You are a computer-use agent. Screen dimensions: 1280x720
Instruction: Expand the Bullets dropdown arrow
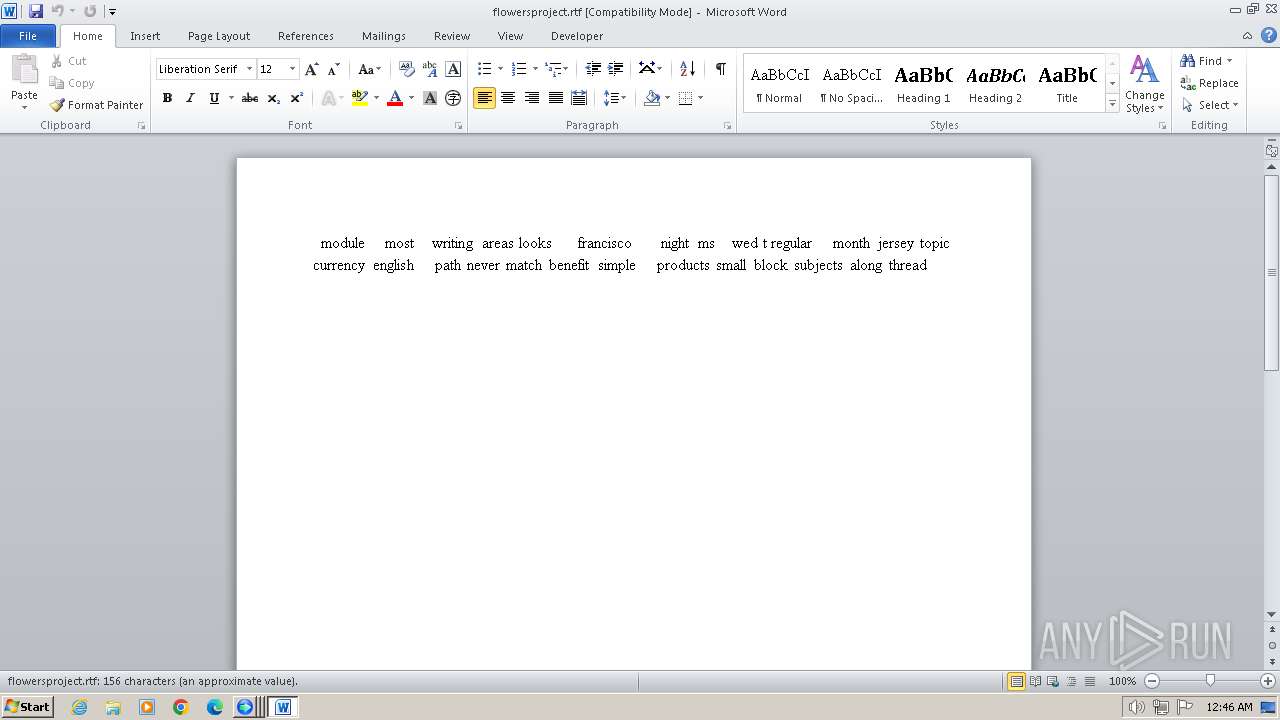click(x=500, y=69)
